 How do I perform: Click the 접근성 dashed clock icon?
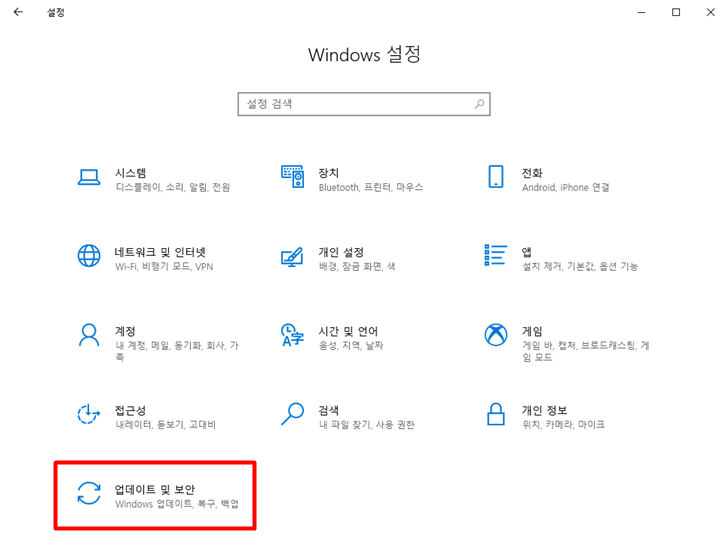pyautogui.click(x=89, y=414)
